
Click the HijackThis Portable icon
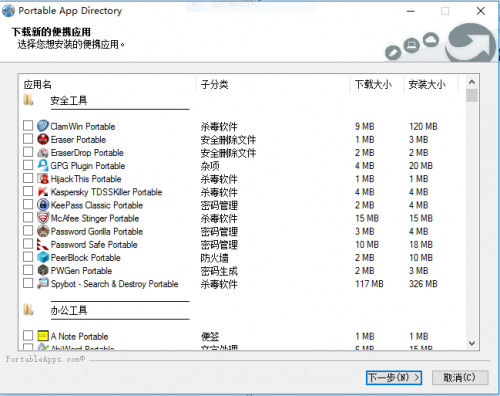click(43, 178)
